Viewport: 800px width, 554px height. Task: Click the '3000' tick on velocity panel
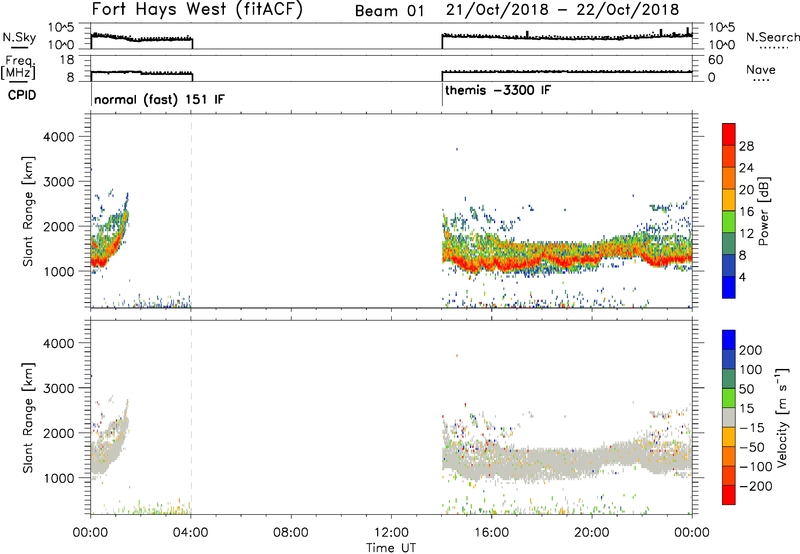point(58,388)
